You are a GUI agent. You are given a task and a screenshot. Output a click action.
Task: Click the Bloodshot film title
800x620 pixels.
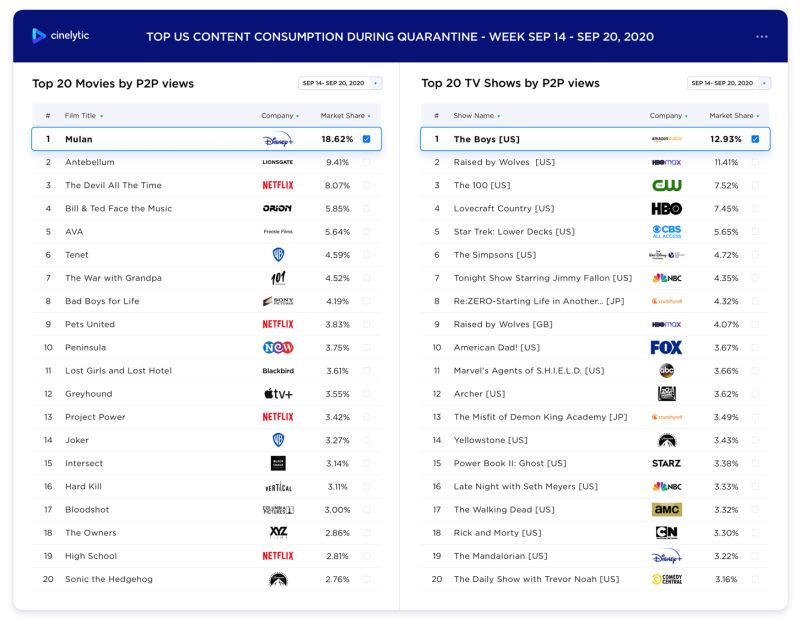pyautogui.click(x=87, y=510)
